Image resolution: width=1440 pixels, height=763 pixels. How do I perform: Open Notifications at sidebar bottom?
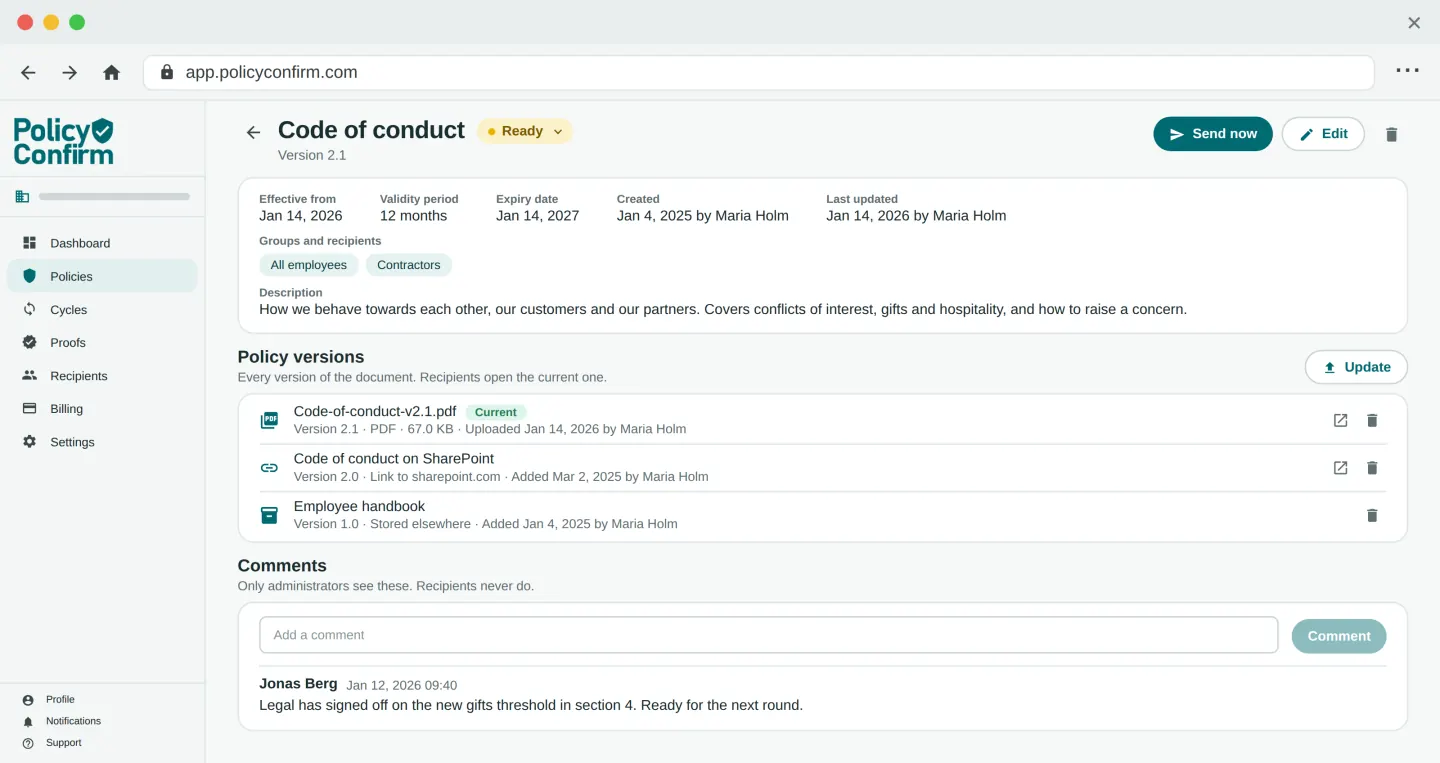(x=62, y=721)
